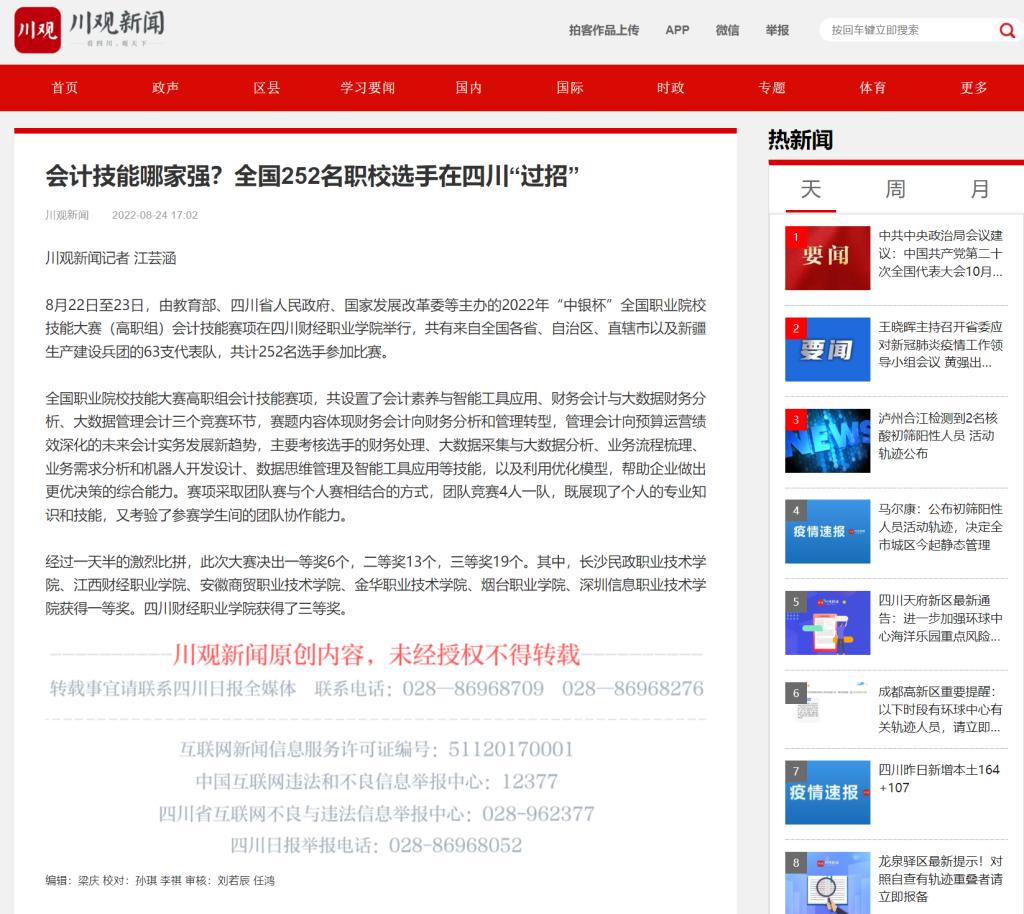Click the 川观新闻 logo icon
Image resolution: width=1024 pixels, height=914 pixels.
pos(38,30)
